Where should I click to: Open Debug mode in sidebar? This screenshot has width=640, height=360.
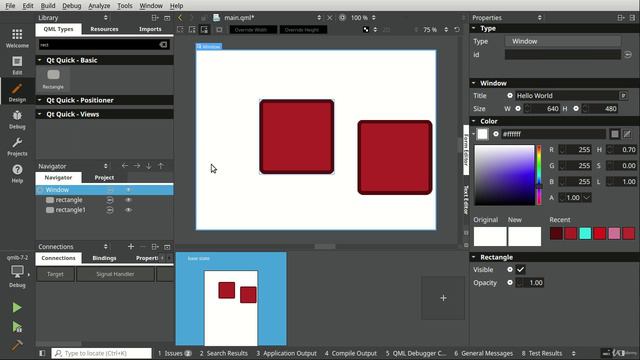tap(17, 120)
